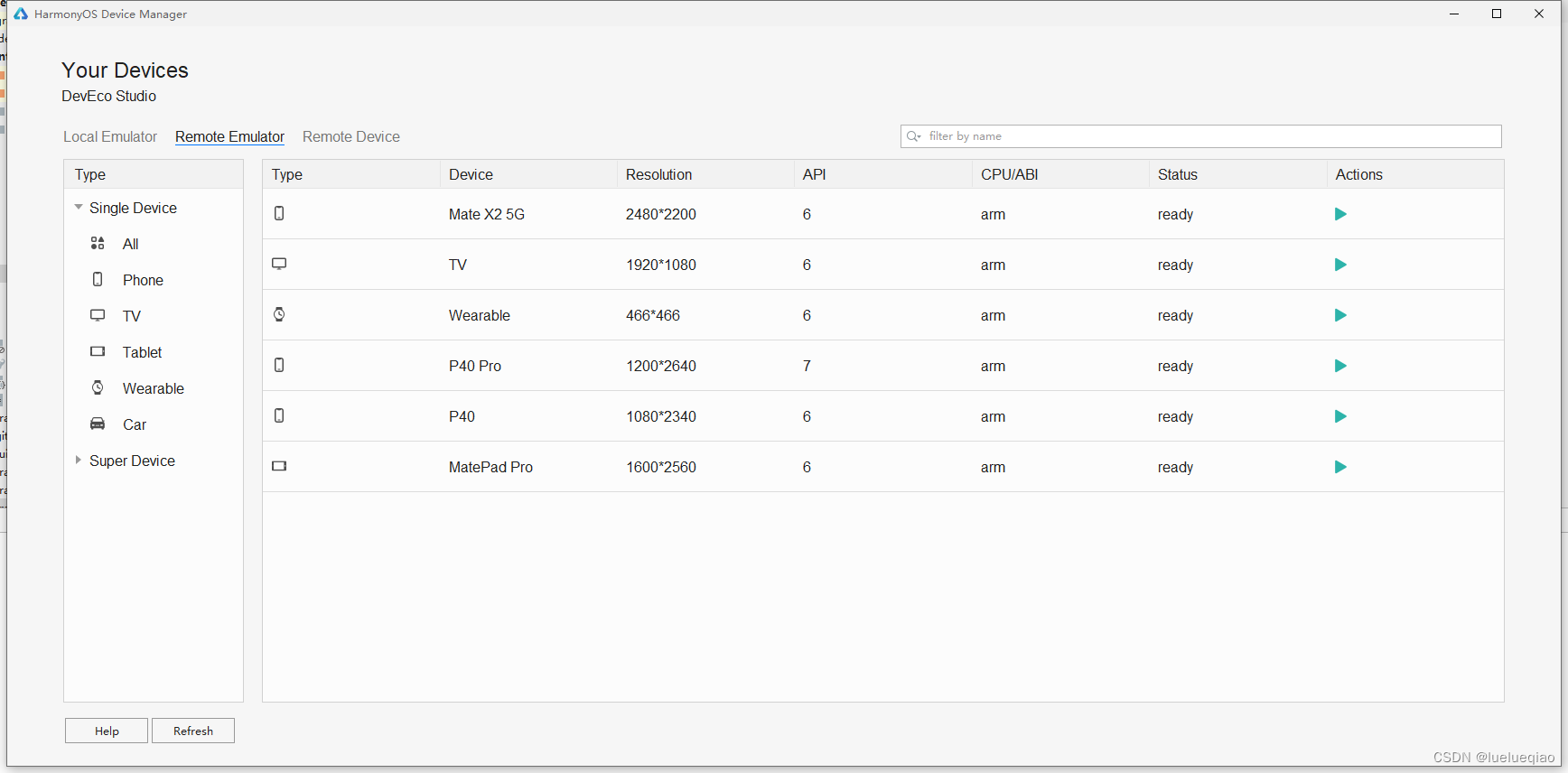Select the Remote Emulator tab
The image size is (1568, 773).
(x=229, y=136)
